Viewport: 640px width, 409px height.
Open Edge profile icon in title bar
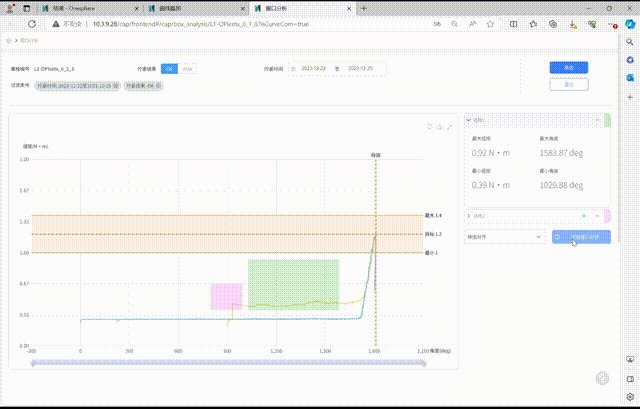(10, 8)
